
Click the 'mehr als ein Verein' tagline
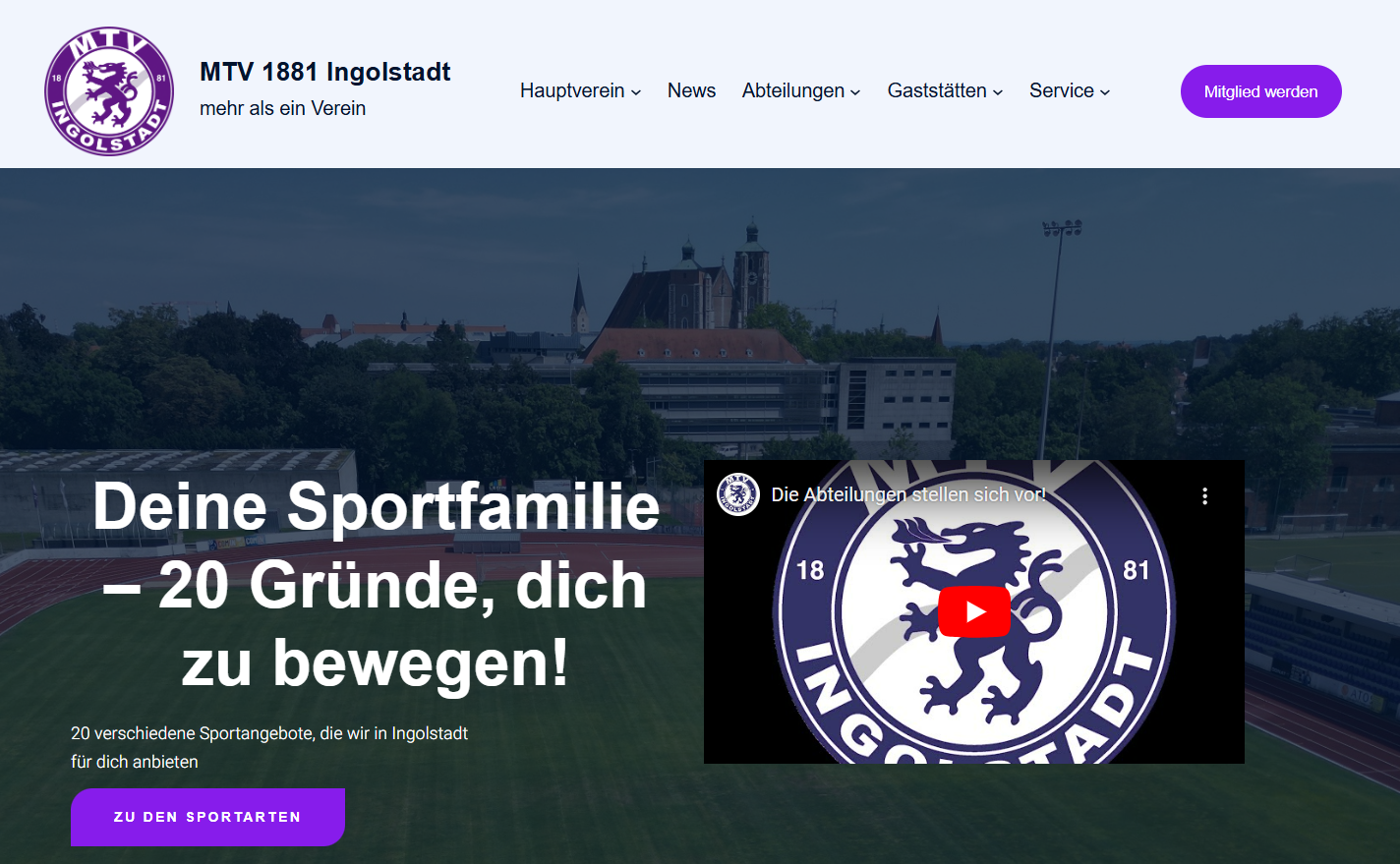tap(282, 108)
